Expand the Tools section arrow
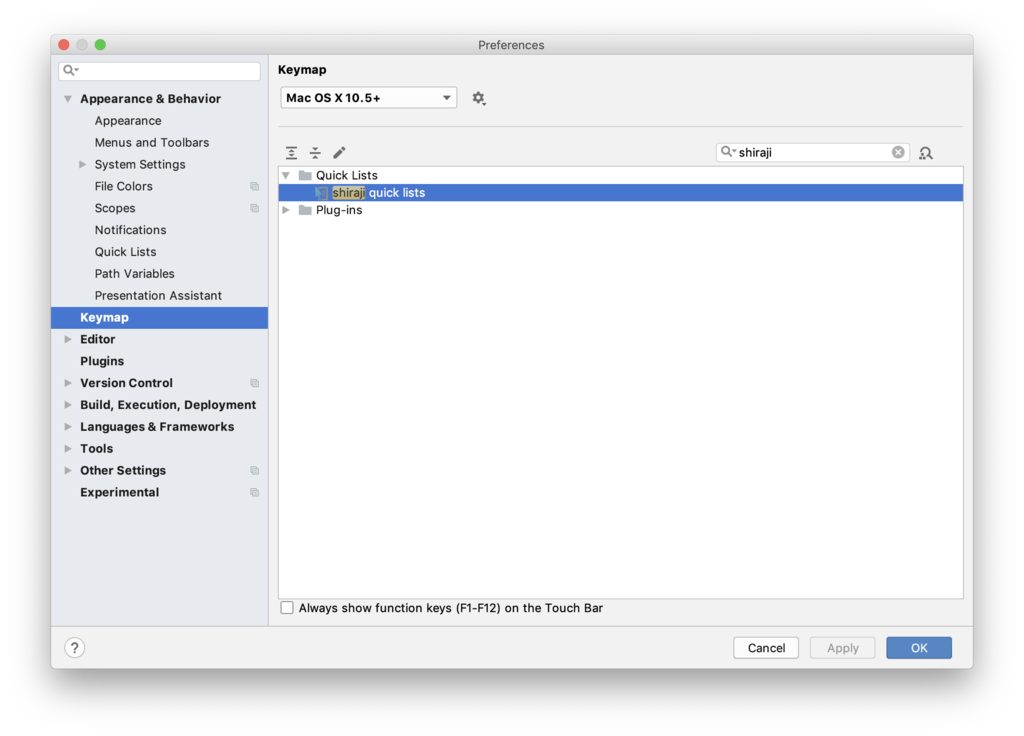The width and height of the screenshot is (1024, 736). tap(68, 449)
